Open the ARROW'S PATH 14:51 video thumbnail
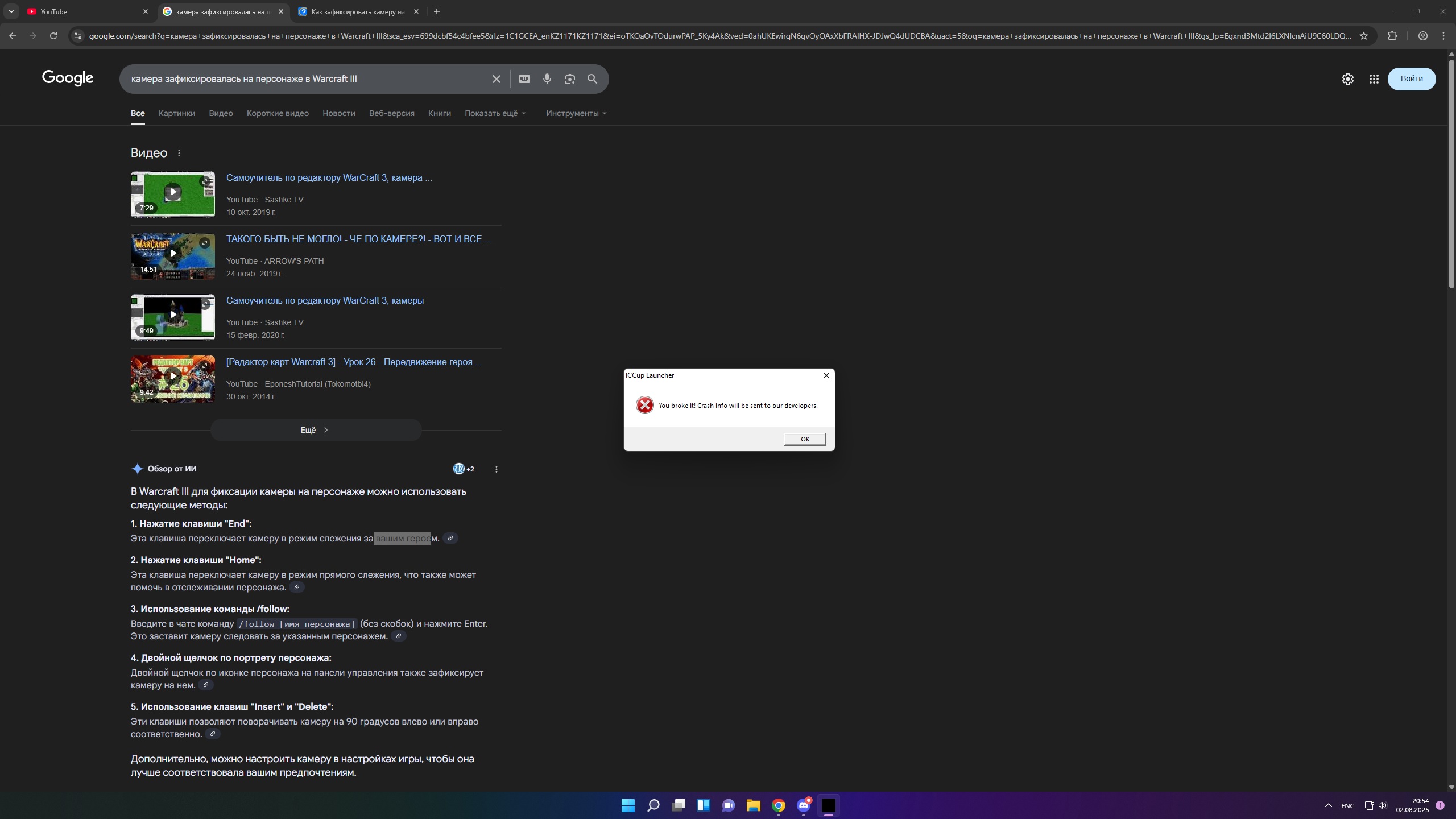The width and height of the screenshot is (1456, 819). click(173, 256)
